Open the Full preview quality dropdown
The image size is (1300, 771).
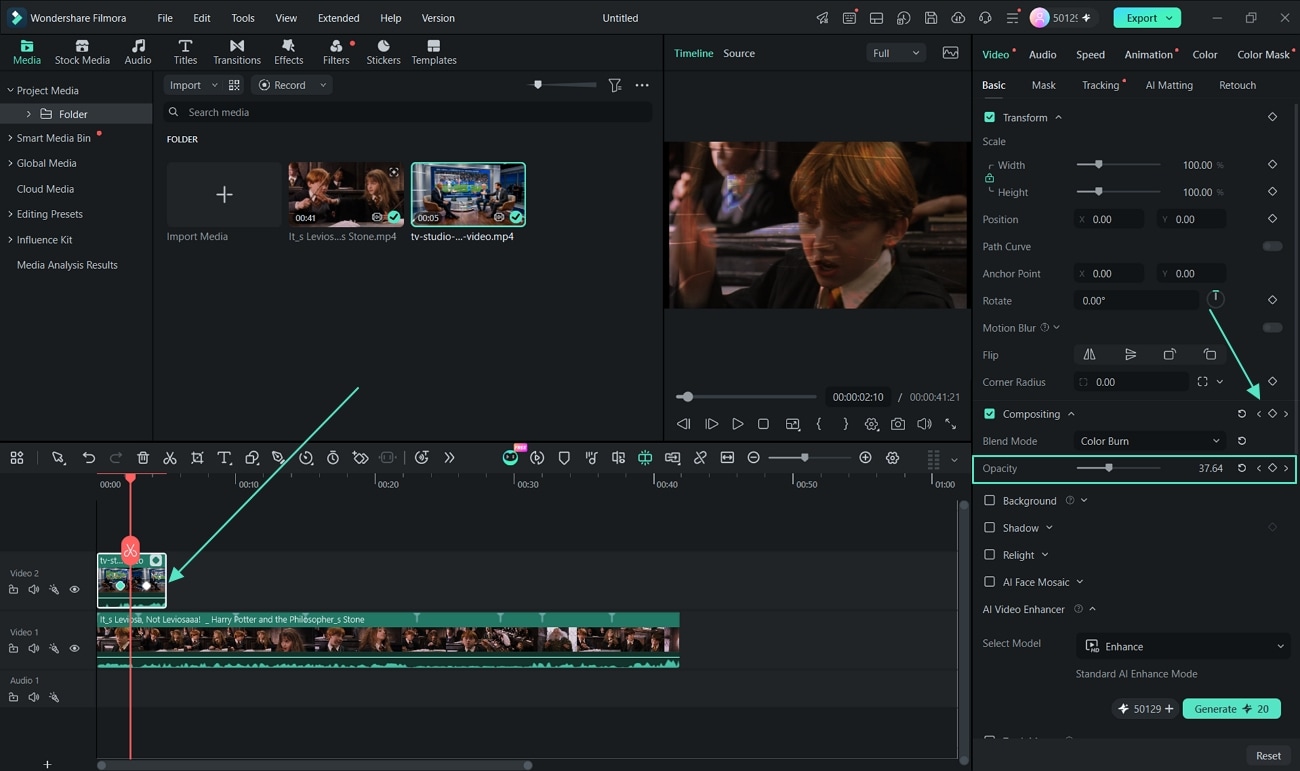pyautogui.click(x=895, y=53)
